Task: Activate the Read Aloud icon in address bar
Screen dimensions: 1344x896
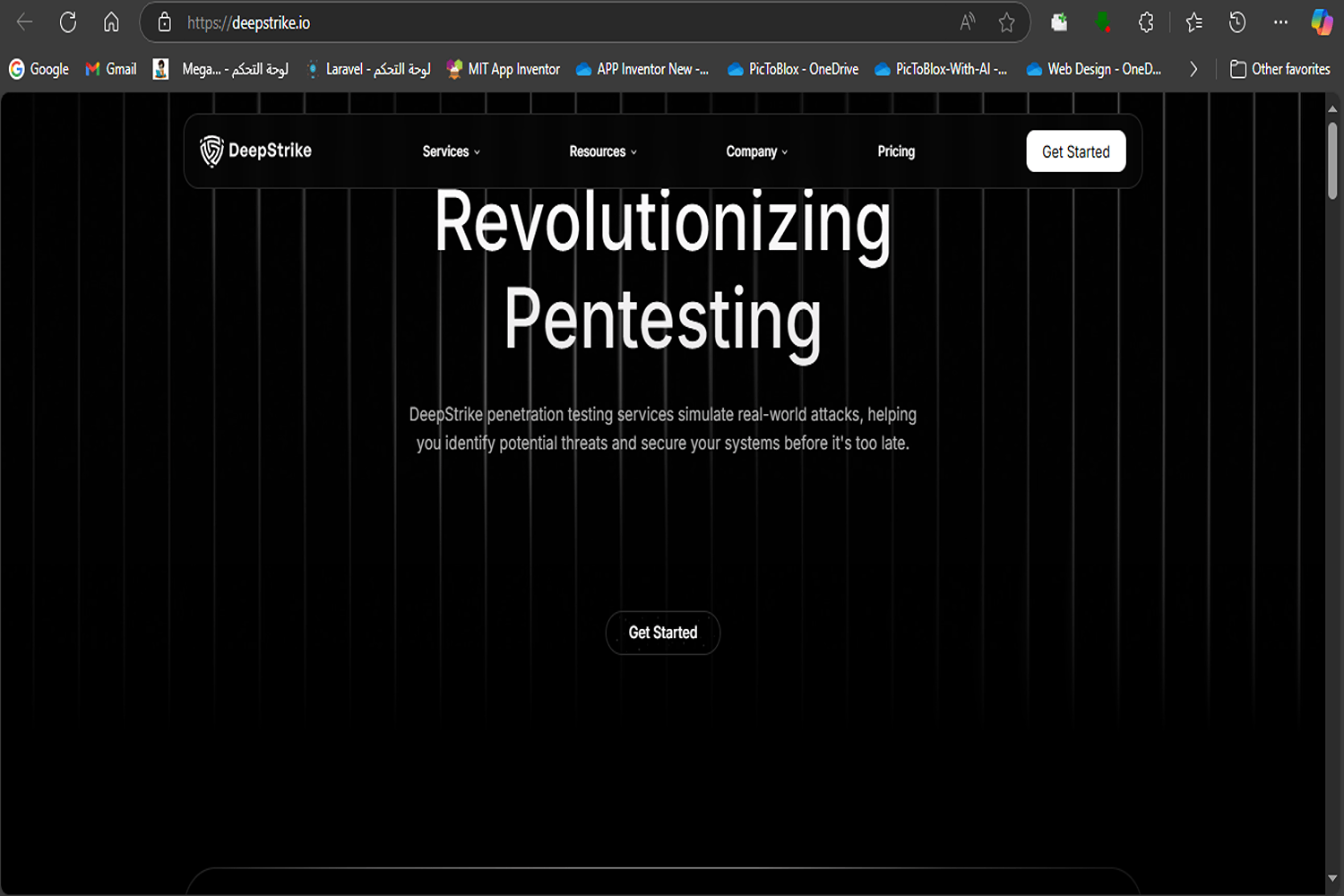Action: (x=967, y=22)
